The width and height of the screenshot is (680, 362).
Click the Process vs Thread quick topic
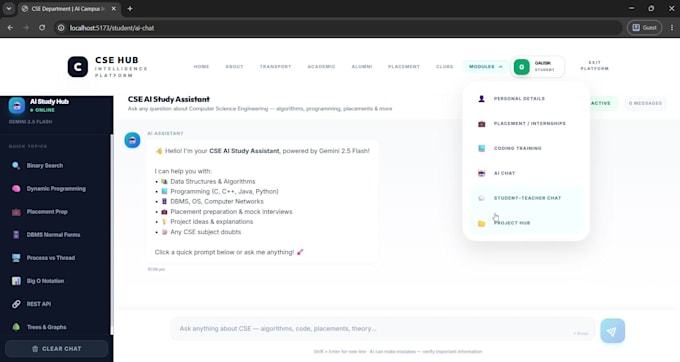56,258
